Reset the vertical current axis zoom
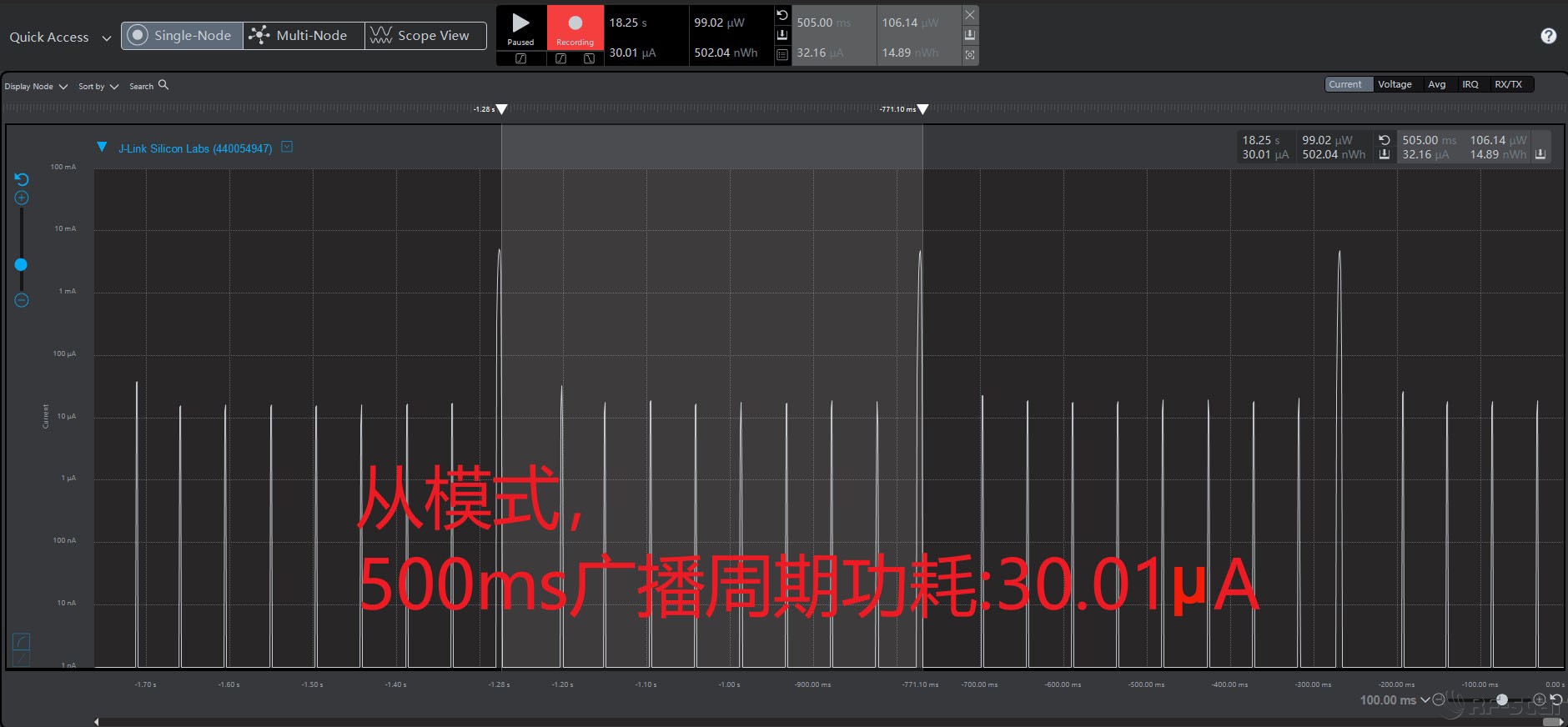The image size is (1568, 727). (22, 179)
